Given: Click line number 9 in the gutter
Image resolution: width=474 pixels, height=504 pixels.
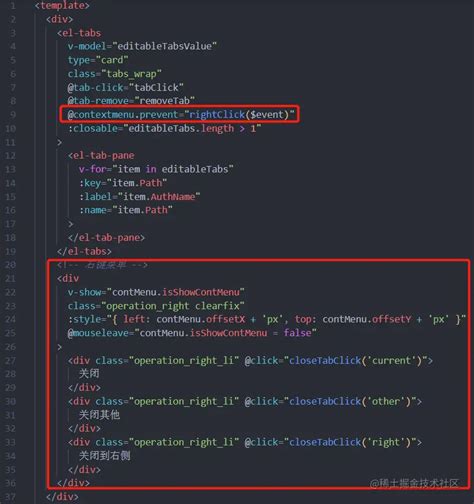Looking at the screenshot, I should point(12,115).
